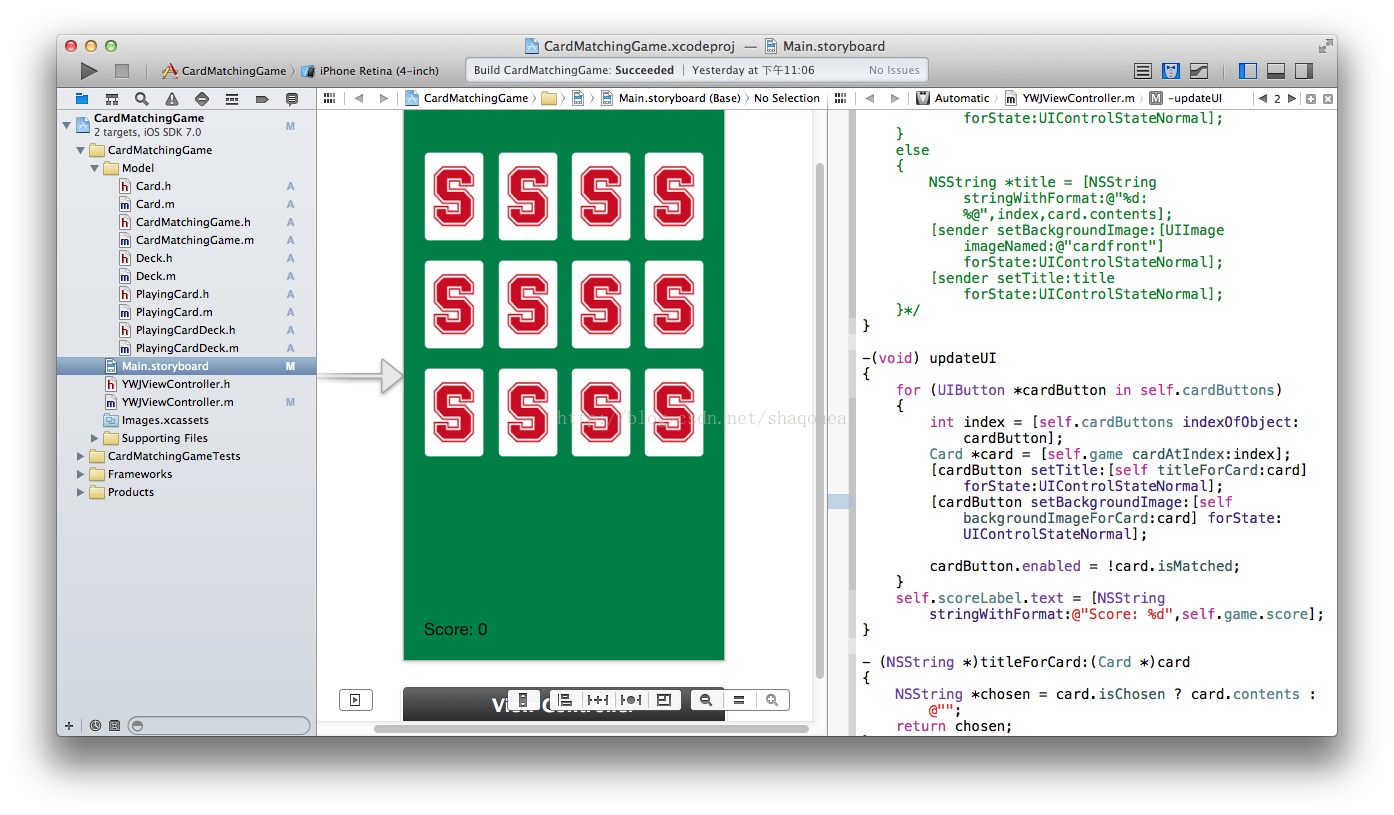Open PlayingCardDeck.h file

point(186,330)
